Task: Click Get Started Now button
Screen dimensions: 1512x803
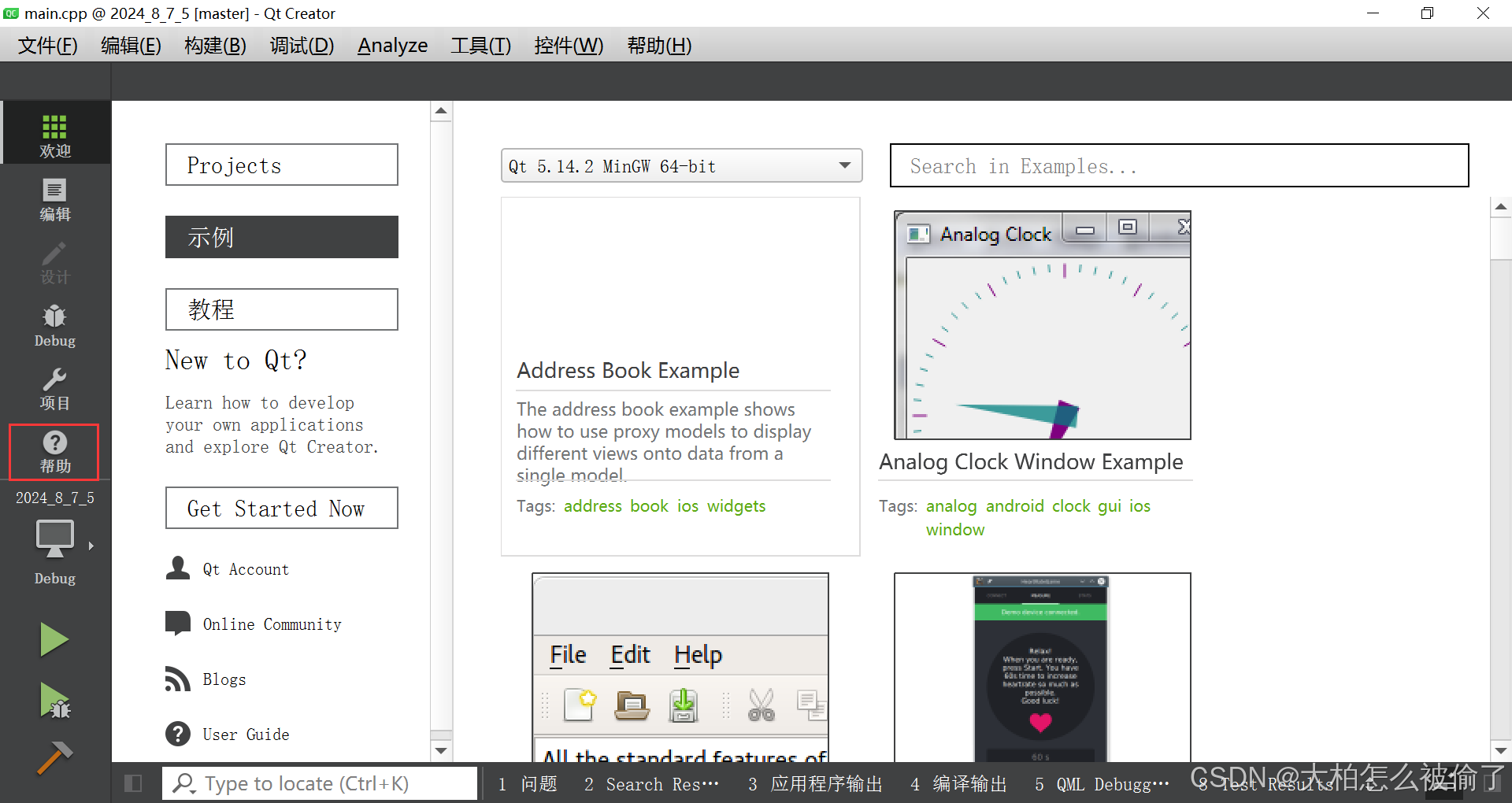Action: pos(282,508)
